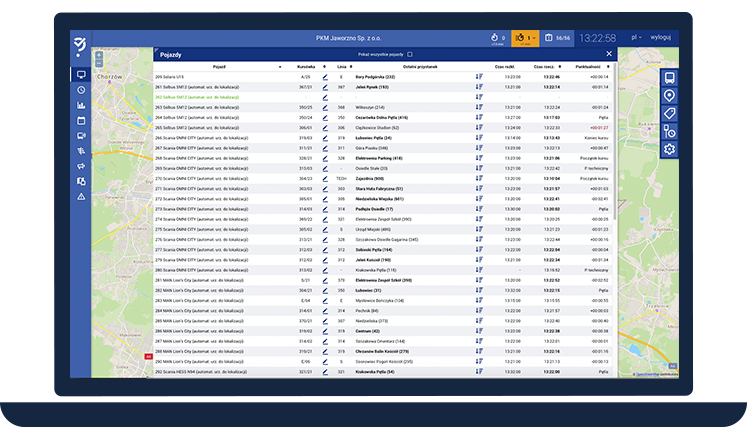747x427 pixels.
Task: Click stop 'Czarańska Dolna Pętla (416)'
Action: point(382,118)
